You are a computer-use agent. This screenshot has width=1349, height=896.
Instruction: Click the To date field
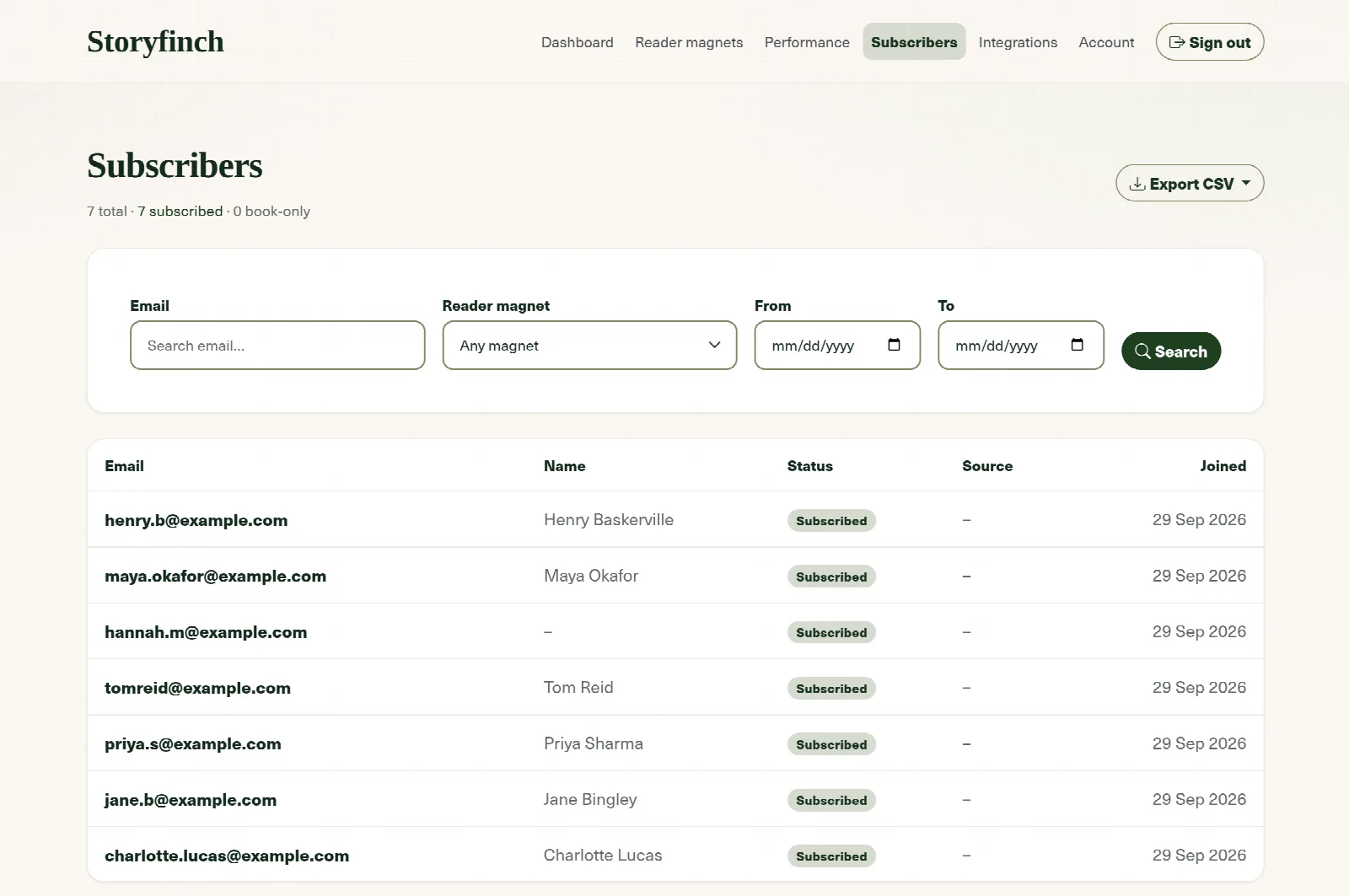(1021, 345)
